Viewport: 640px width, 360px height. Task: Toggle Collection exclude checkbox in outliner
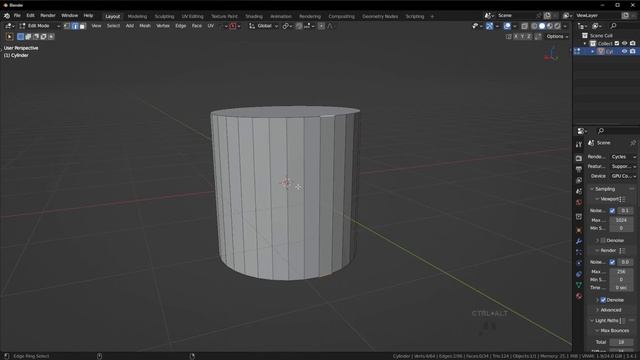point(617,43)
